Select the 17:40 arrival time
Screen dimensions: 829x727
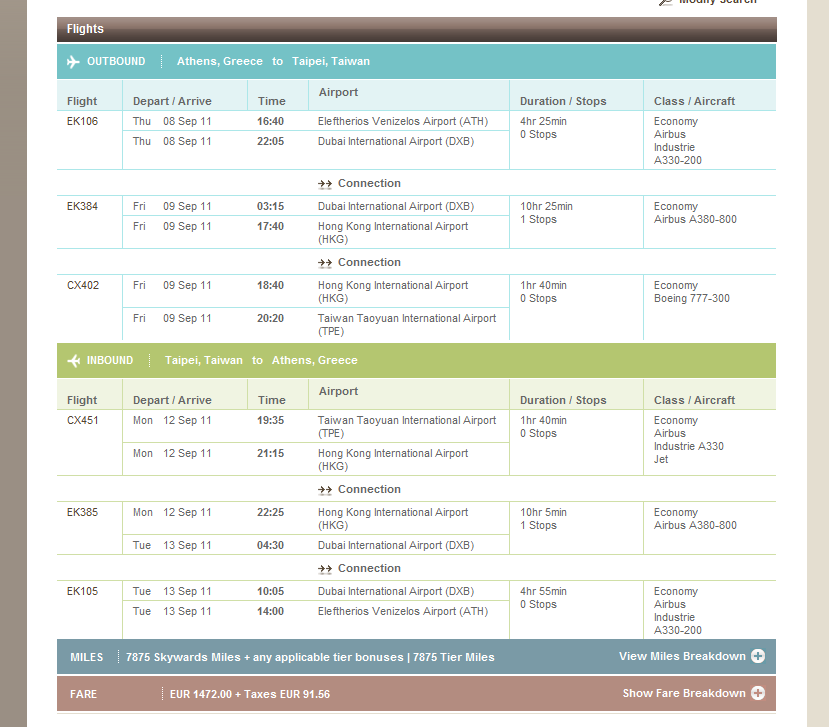pos(271,226)
